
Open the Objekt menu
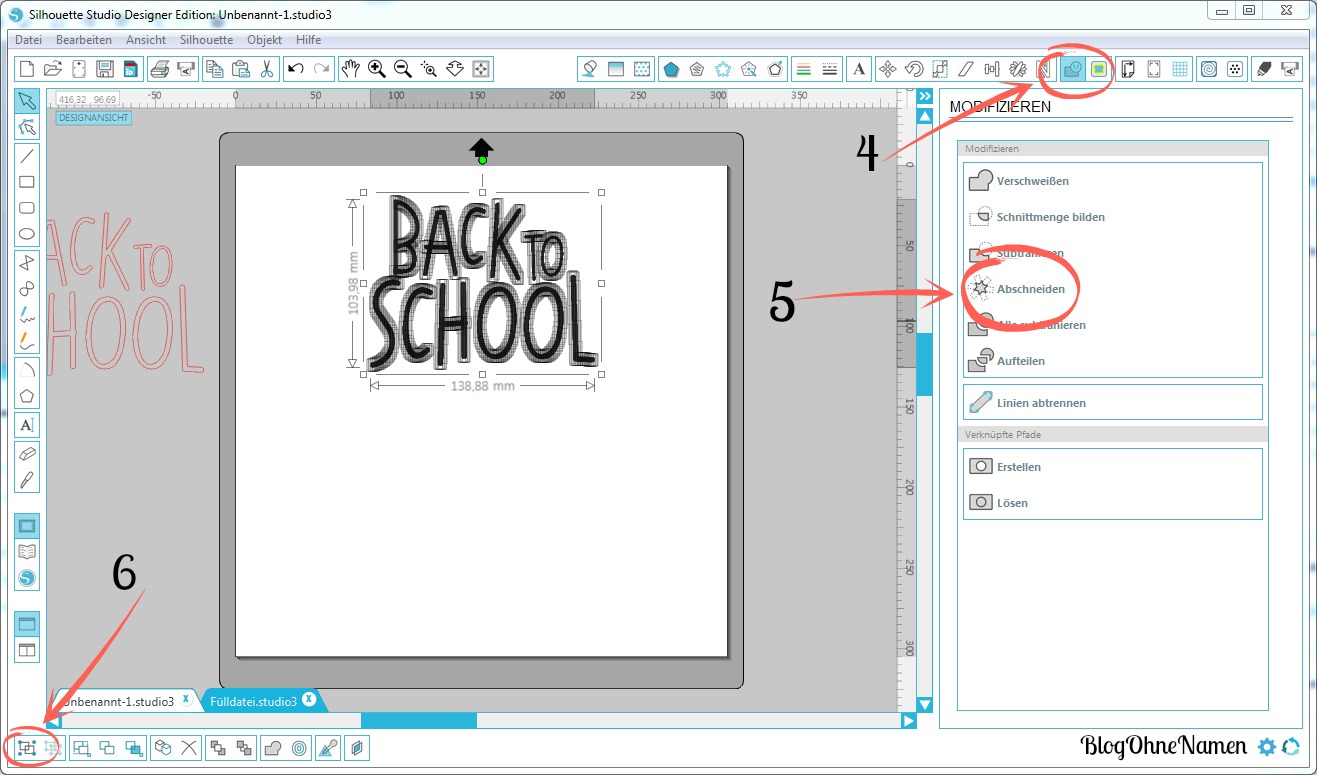click(x=264, y=40)
